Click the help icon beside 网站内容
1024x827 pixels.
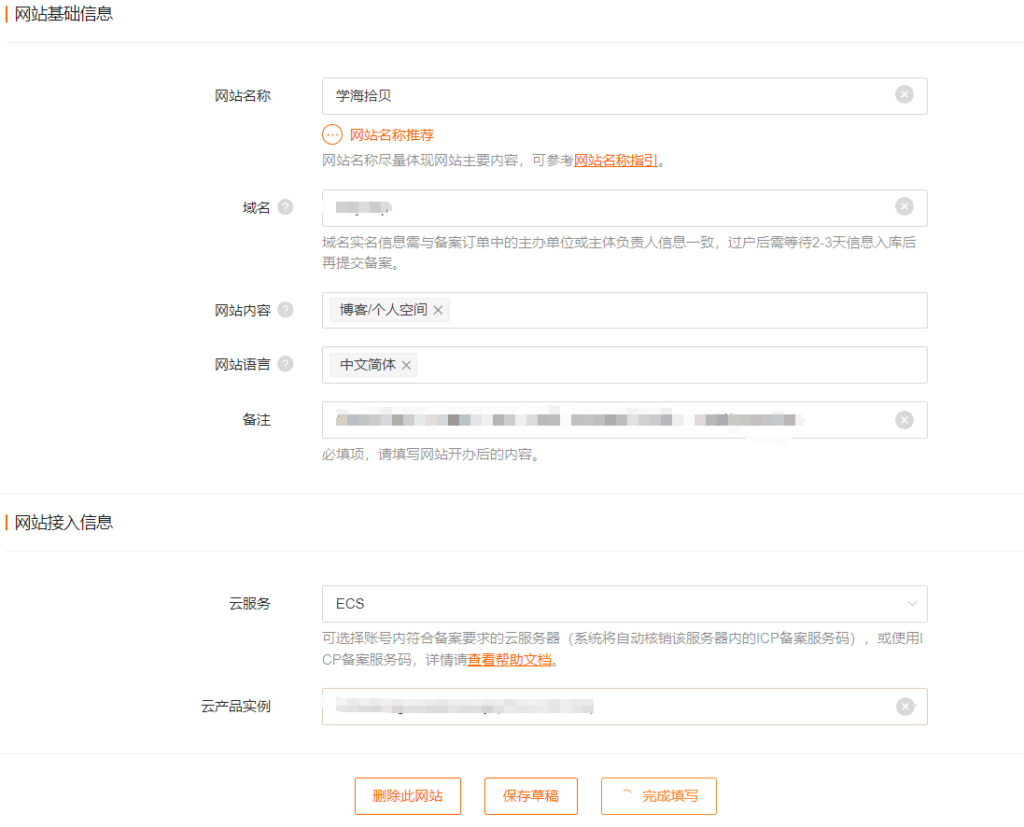[286, 310]
